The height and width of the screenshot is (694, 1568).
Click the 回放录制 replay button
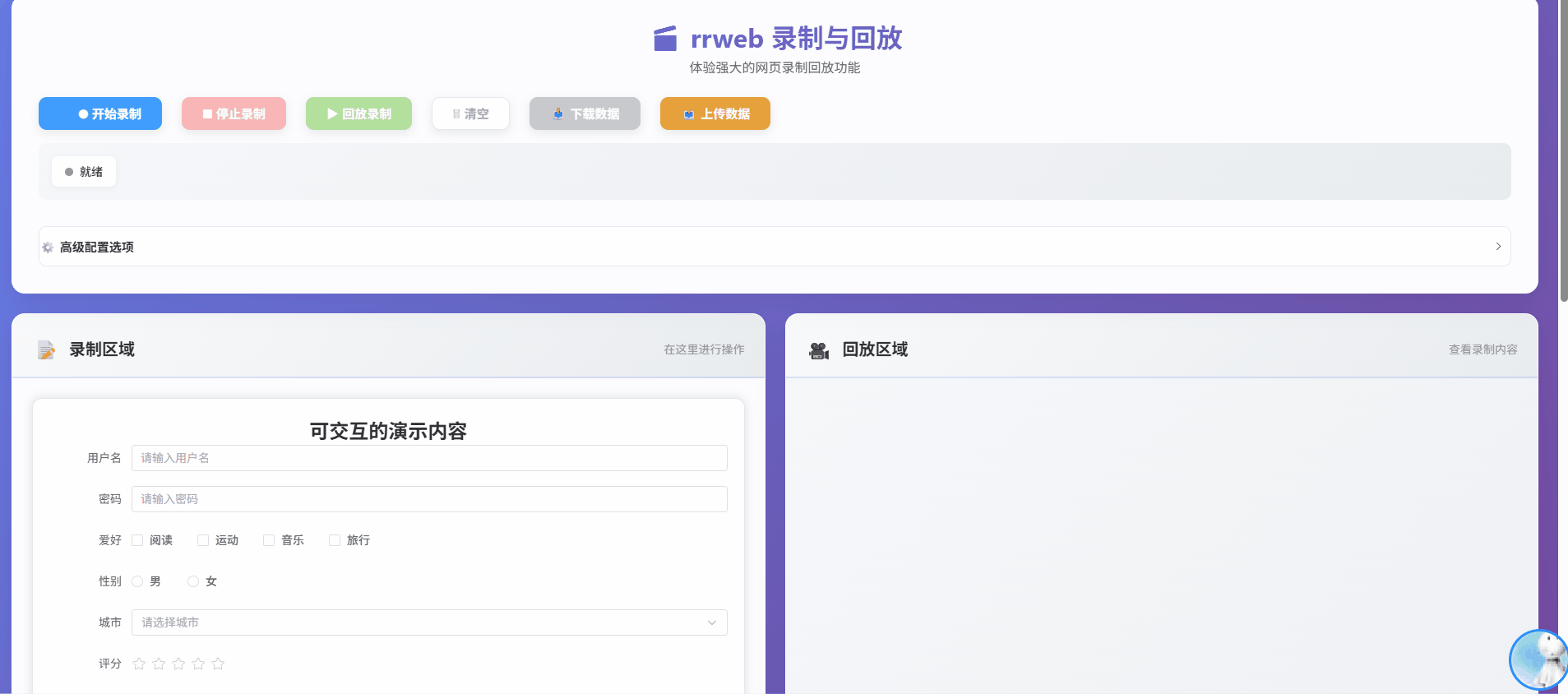point(358,113)
